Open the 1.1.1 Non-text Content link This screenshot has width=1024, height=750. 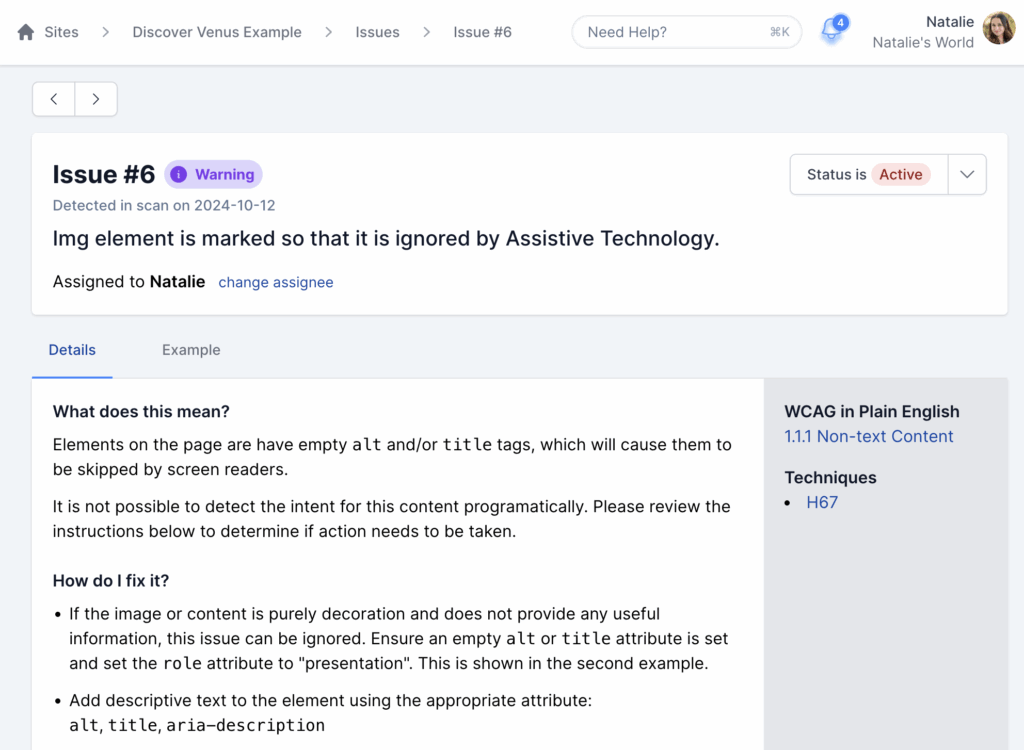[x=868, y=436]
